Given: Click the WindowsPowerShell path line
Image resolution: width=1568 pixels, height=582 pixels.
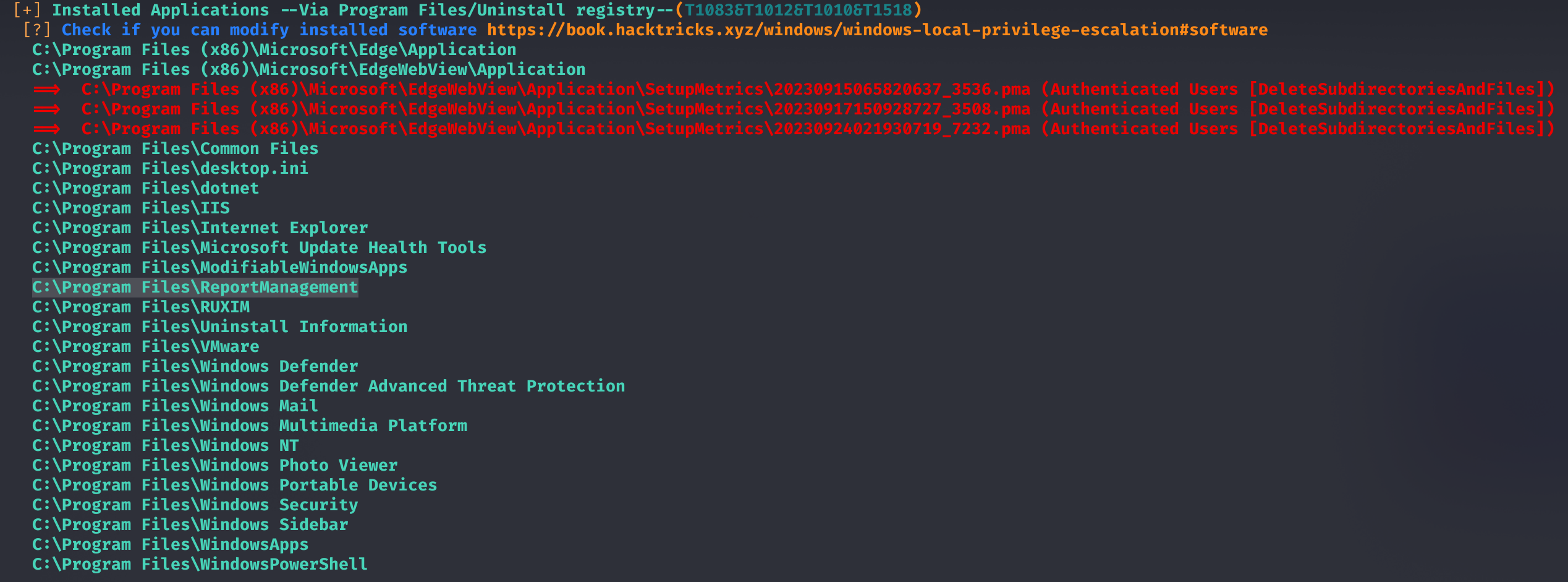Looking at the screenshot, I should [200, 564].
